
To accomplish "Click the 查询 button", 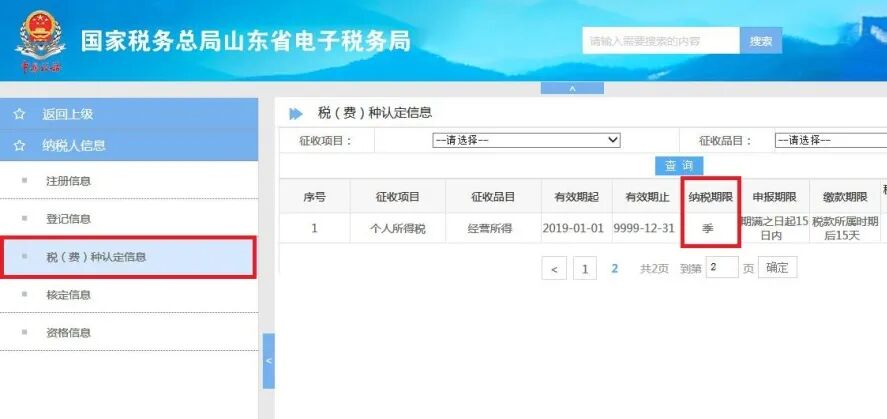I will click(x=679, y=166).
